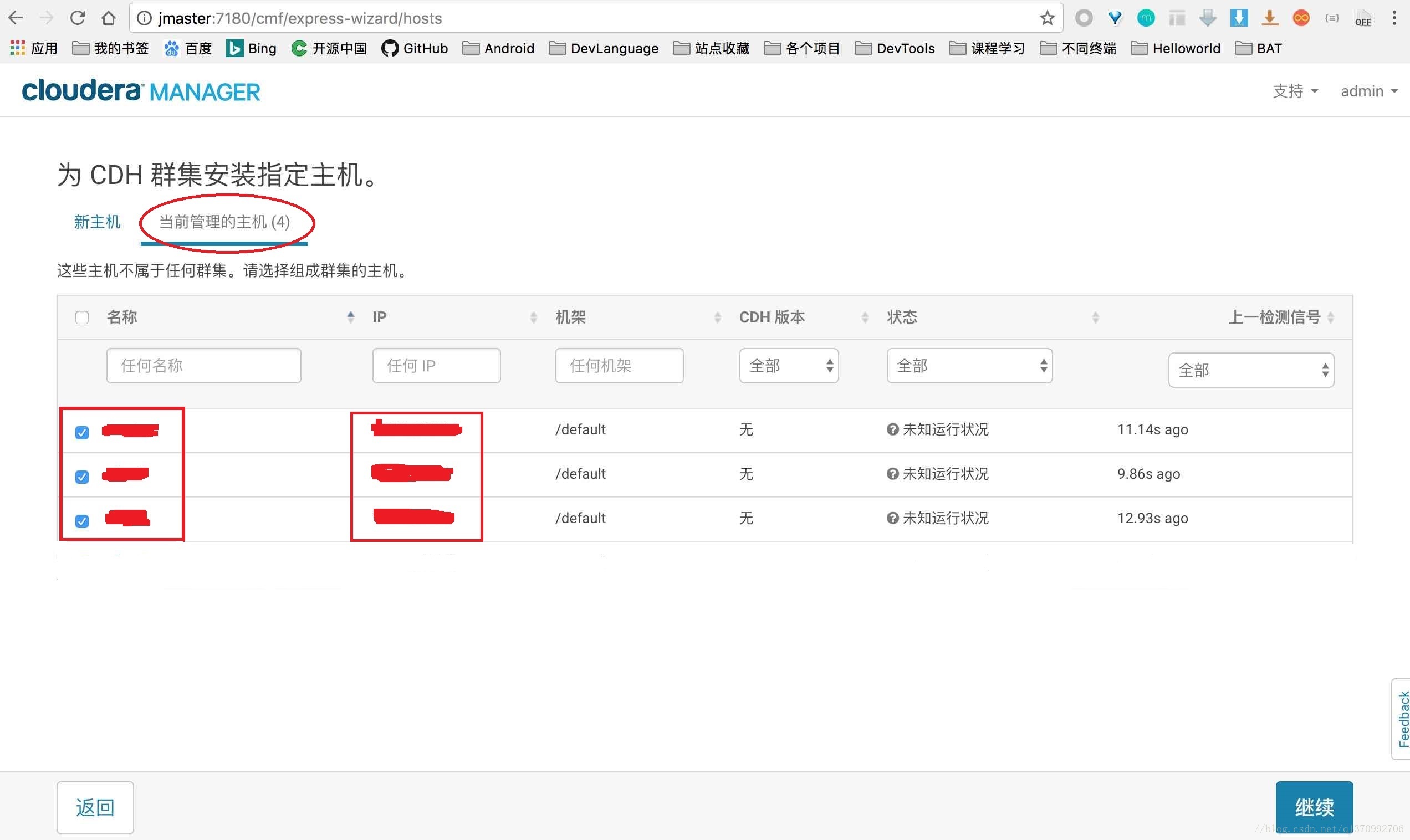Image resolution: width=1410 pixels, height=840 pixels.
Task: Open the GitHub bookmark
Action: pos(415,48)
